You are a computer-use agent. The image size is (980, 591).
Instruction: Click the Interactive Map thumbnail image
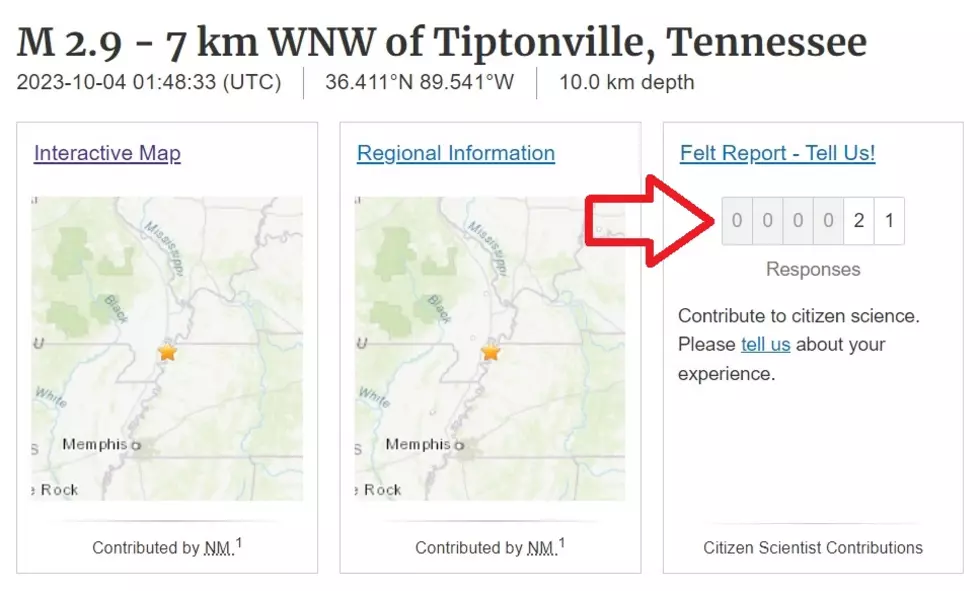[x=168, y=349]
